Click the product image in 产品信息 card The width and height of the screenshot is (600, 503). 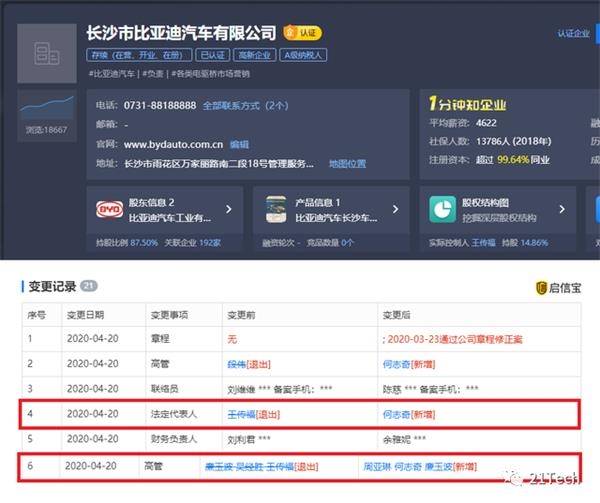[276, 209]
